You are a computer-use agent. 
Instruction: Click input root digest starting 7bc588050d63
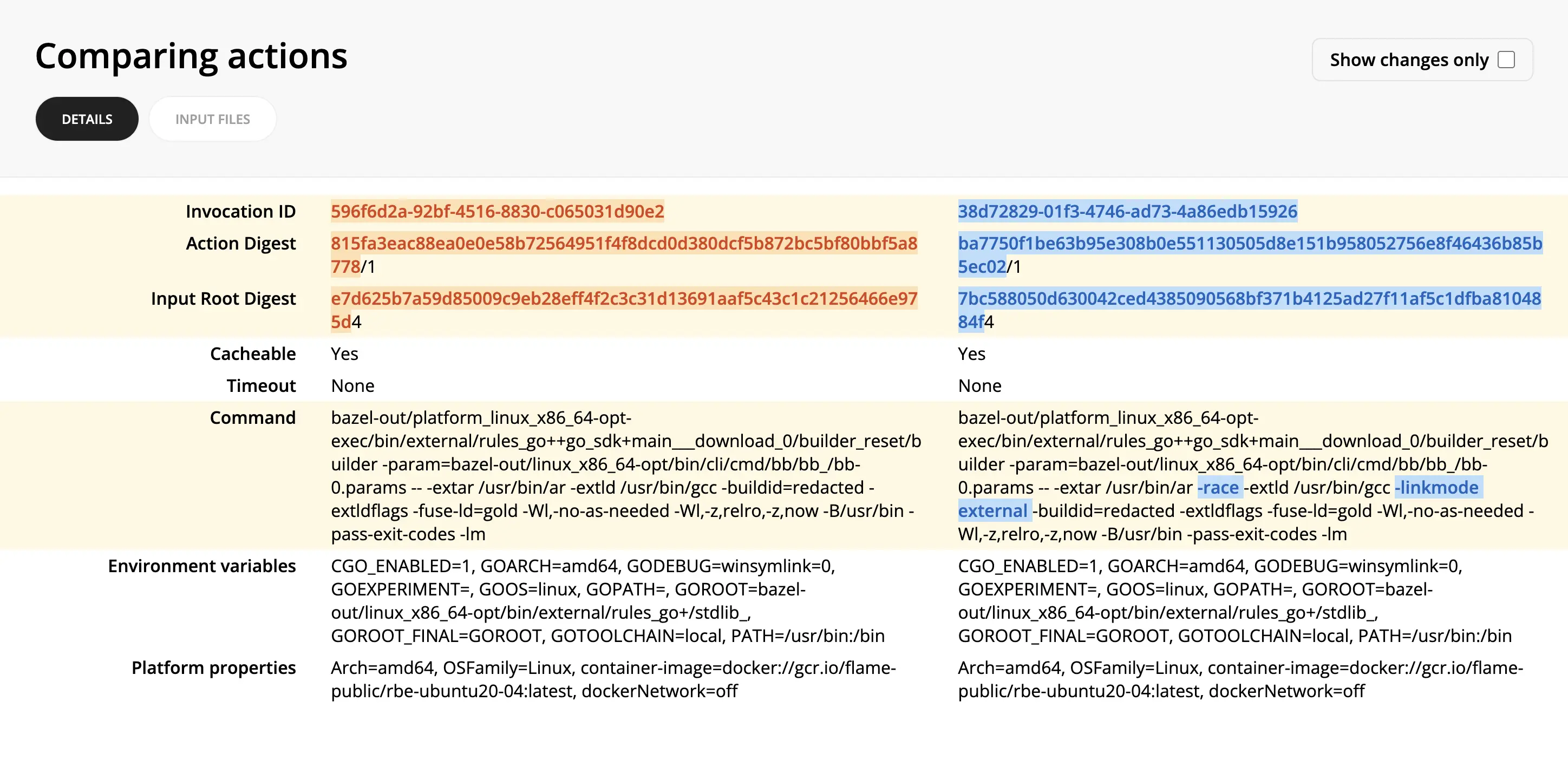[x=1249, y=299]
